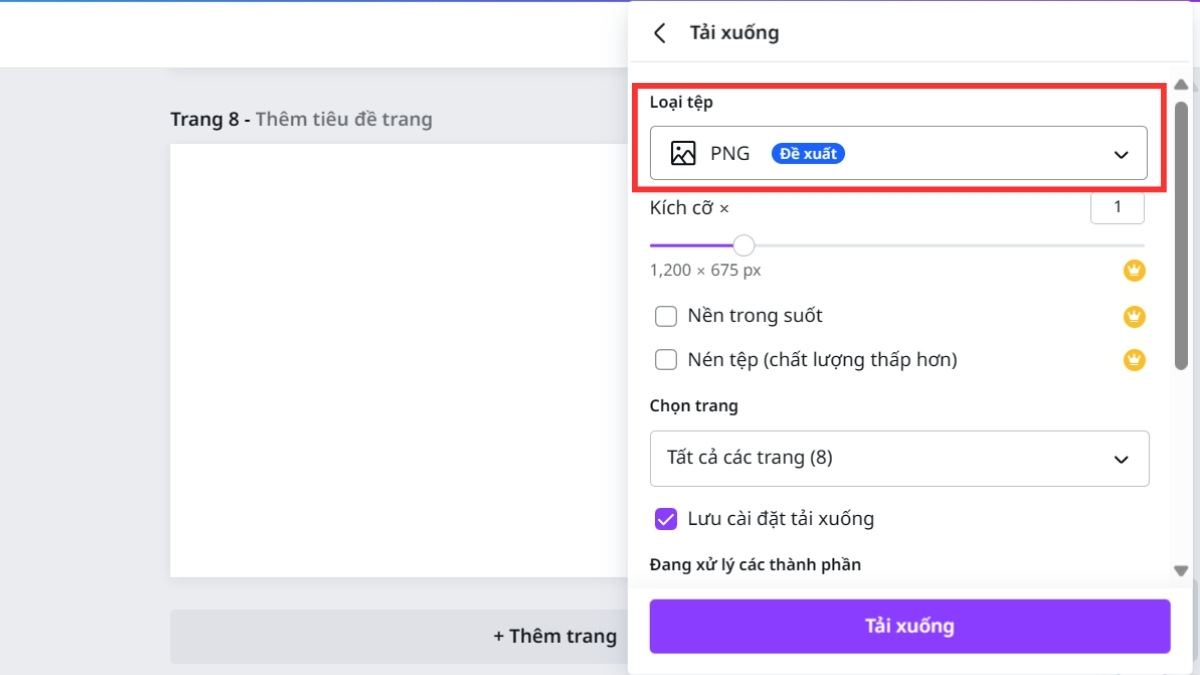Image resolution: width=1200 pixels, height=675 pixels.
Task: Click the Kích cỡ slider handle
Action: pyautogui.click(x=743, y=245)
